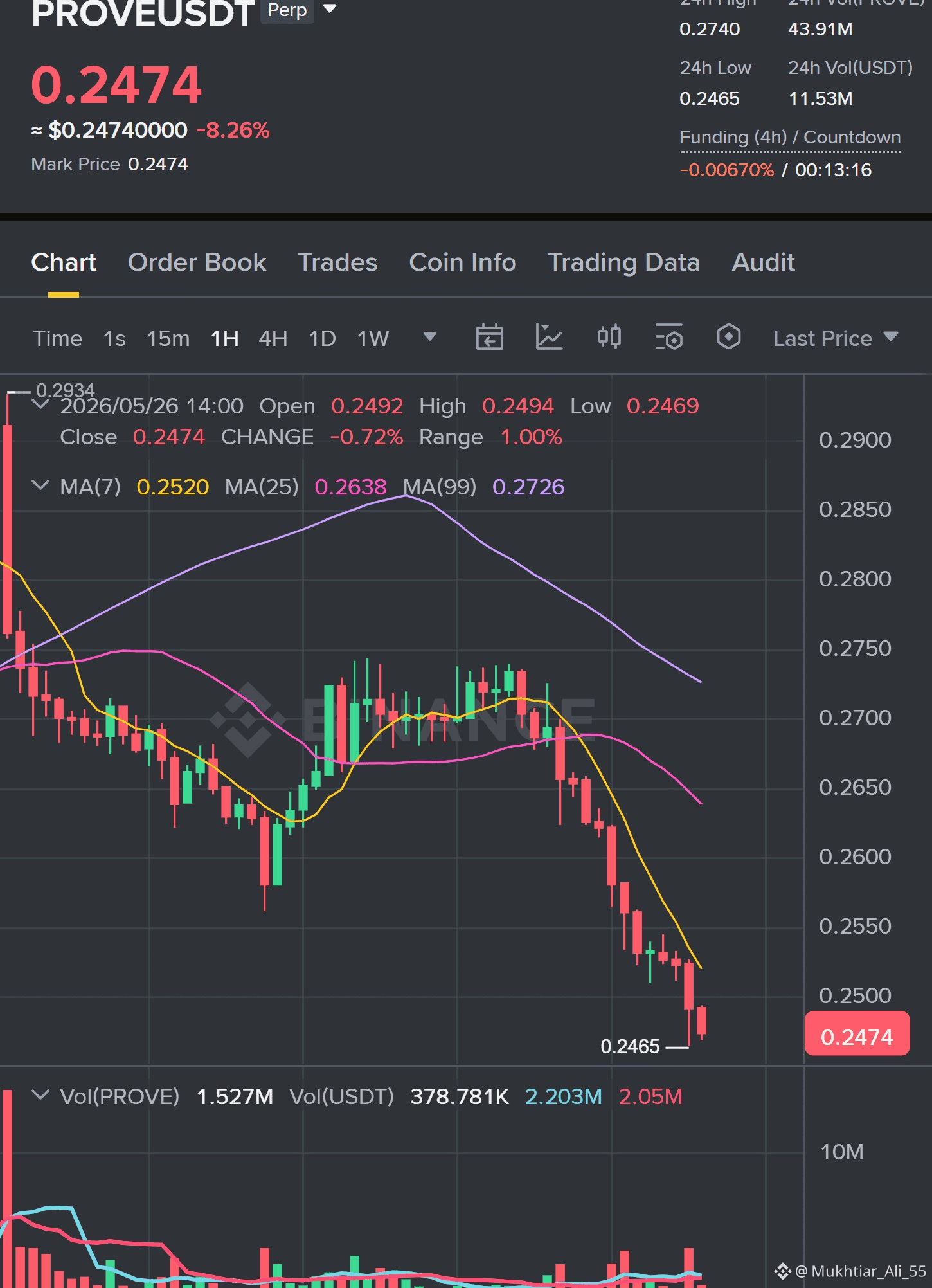
Task: Click the funding rate -0.00670%
Action: tap(726, 170)
